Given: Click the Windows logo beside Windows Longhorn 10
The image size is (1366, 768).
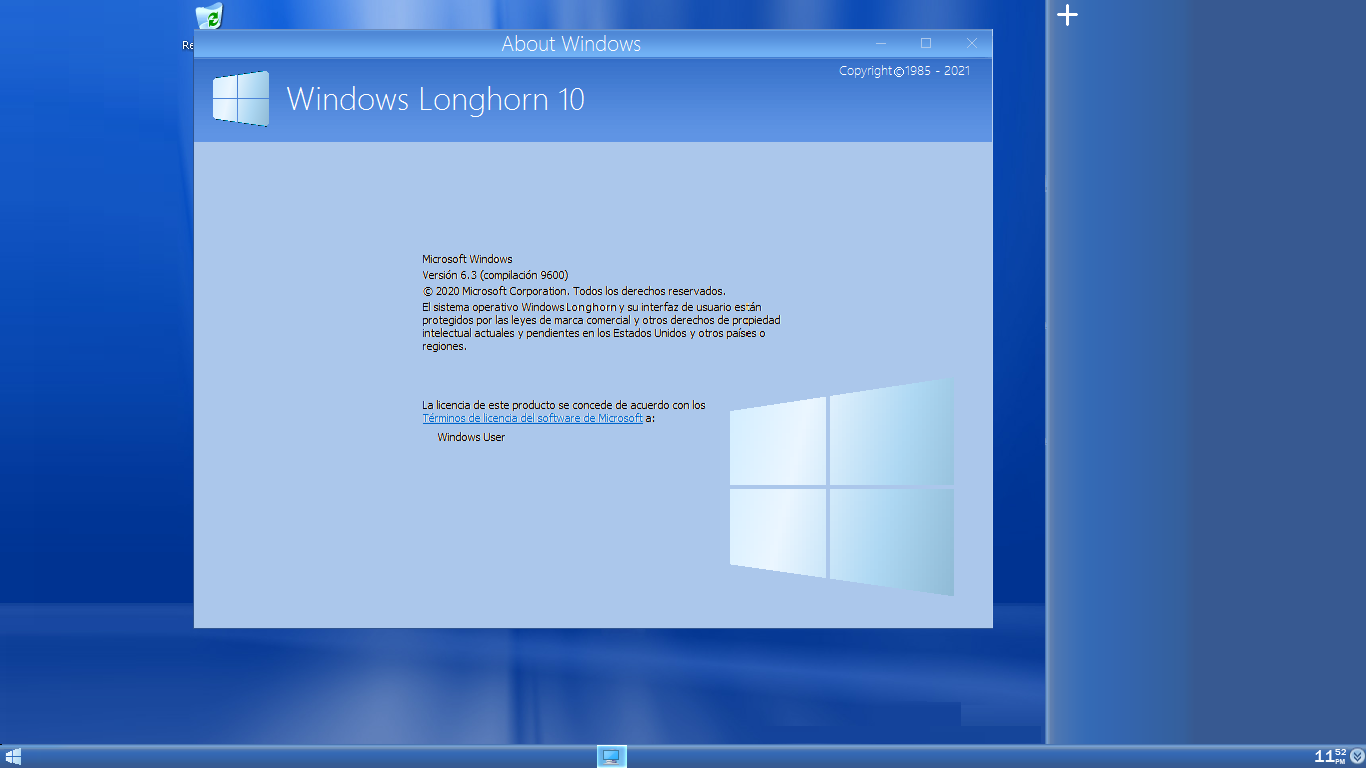Looking at the screenshot, I should pos(239,99).
